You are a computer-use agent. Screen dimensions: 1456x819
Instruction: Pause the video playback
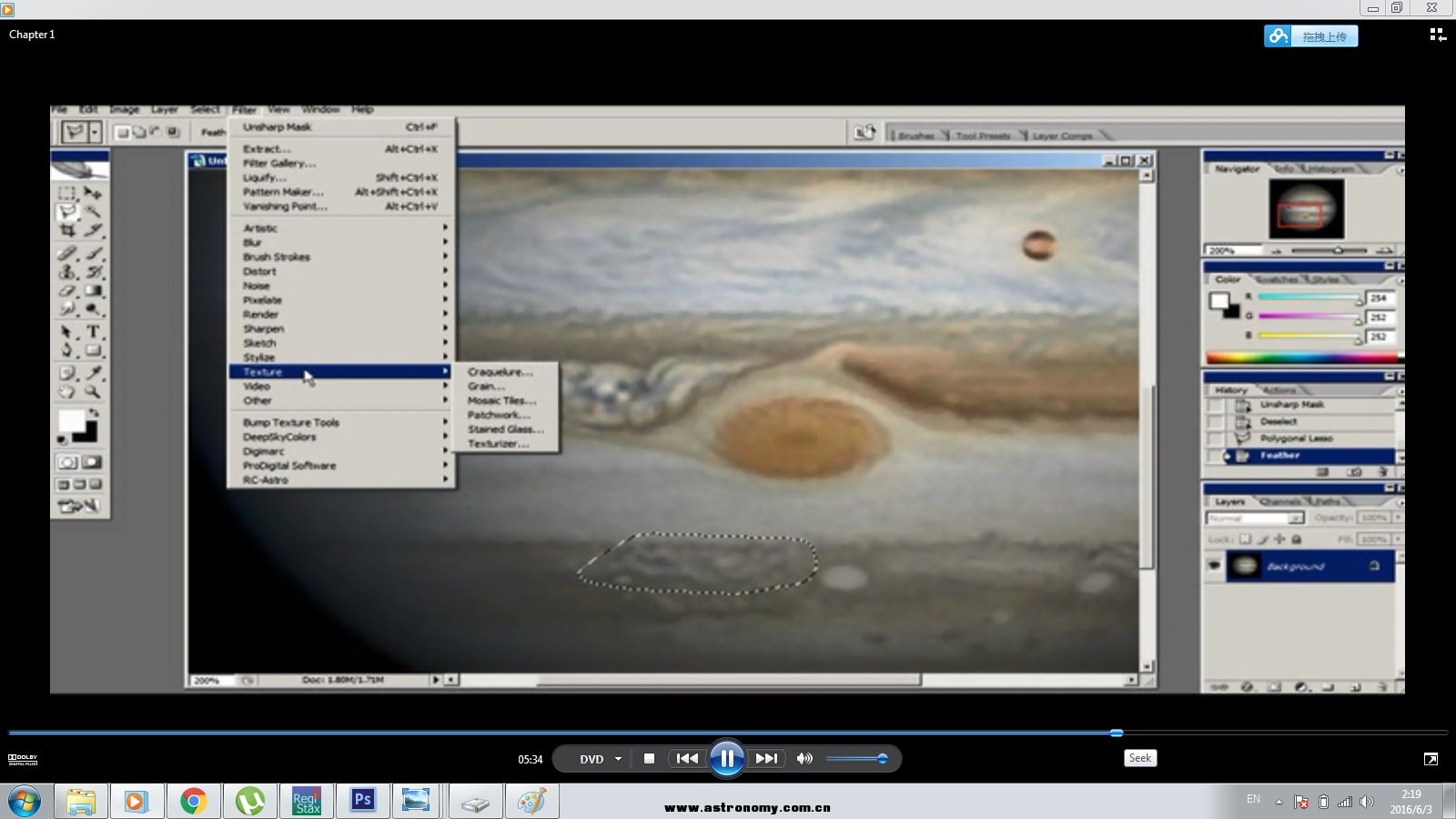(727, 758)
